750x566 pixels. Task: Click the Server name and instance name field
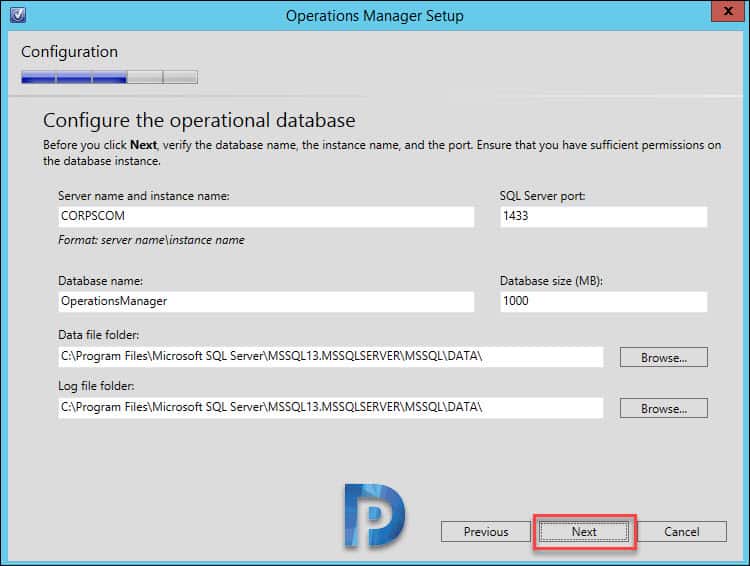click(x=266, y=216)
